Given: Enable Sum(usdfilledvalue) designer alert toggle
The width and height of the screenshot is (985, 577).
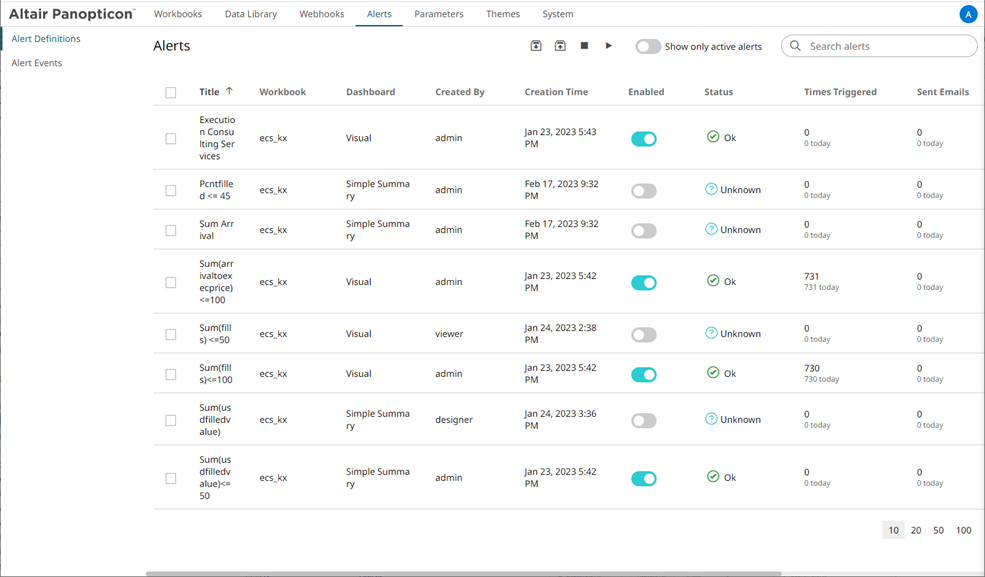Looking at the screenshot, I should point(644,421).
